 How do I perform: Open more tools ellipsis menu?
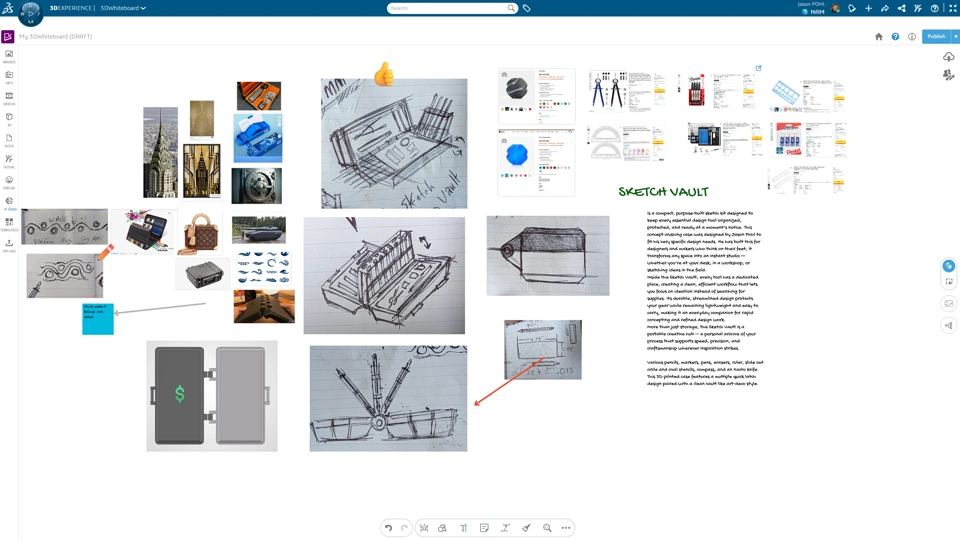tap(566, 528)
